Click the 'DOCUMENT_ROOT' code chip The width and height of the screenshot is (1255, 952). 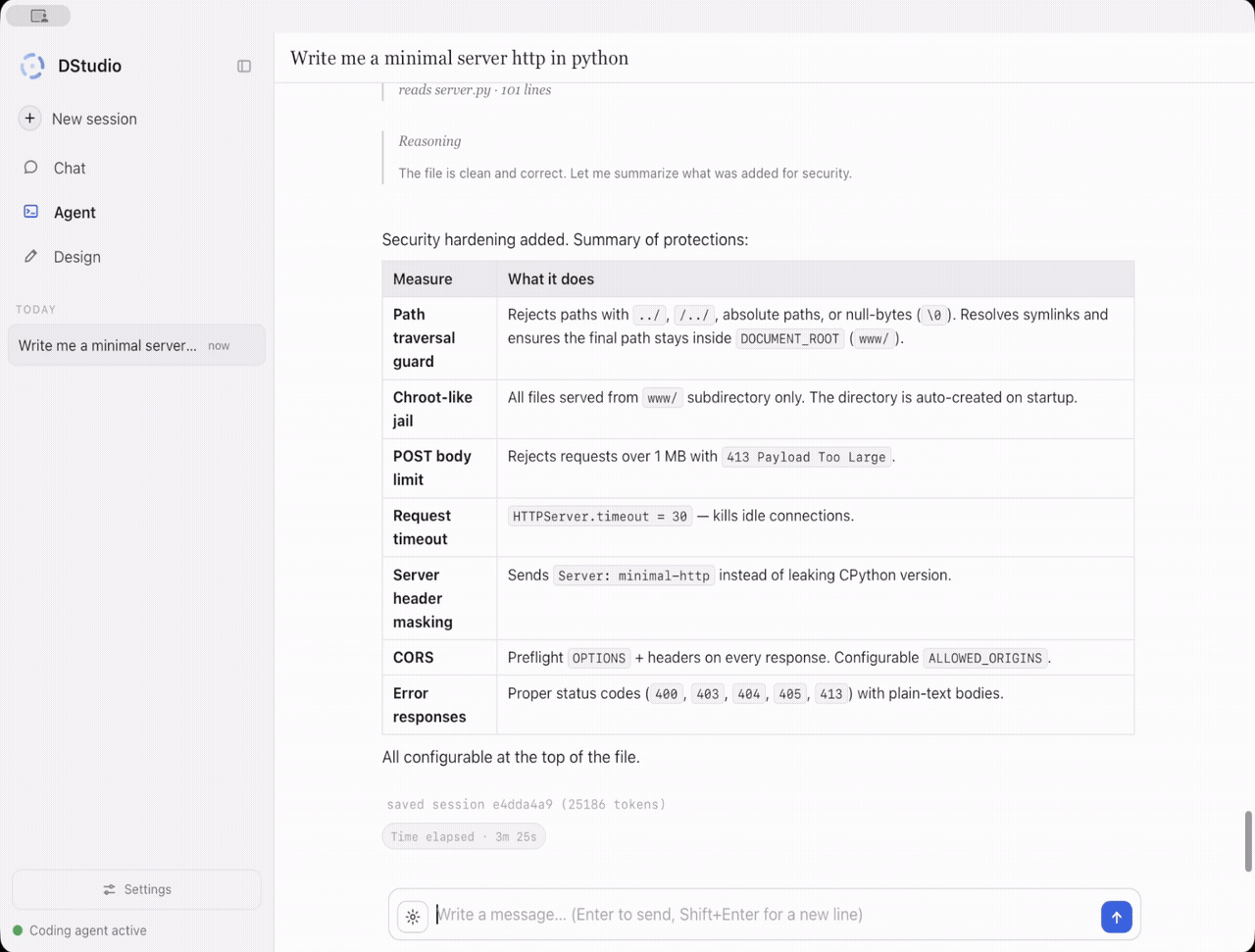(789, 339)
